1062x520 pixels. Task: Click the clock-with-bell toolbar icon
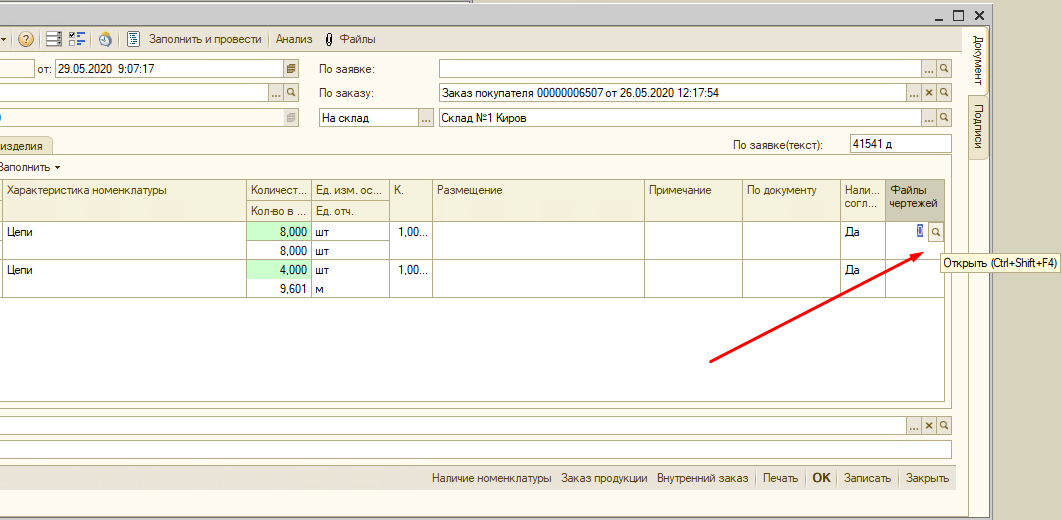(105, 39)
